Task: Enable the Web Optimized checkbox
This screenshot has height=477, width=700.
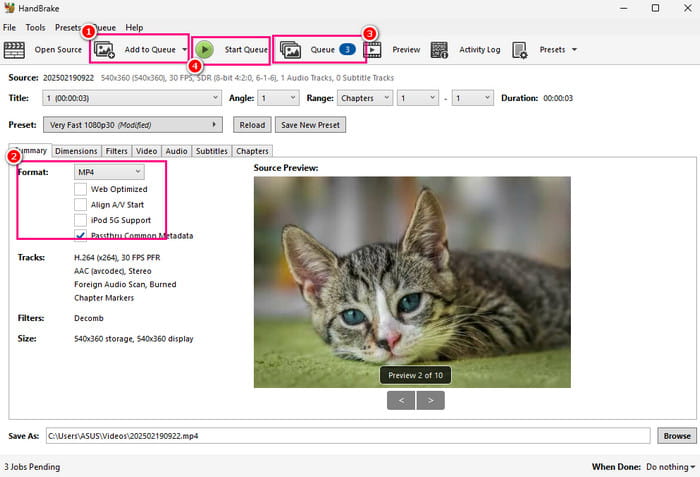Action: click(x=80, y=189)
